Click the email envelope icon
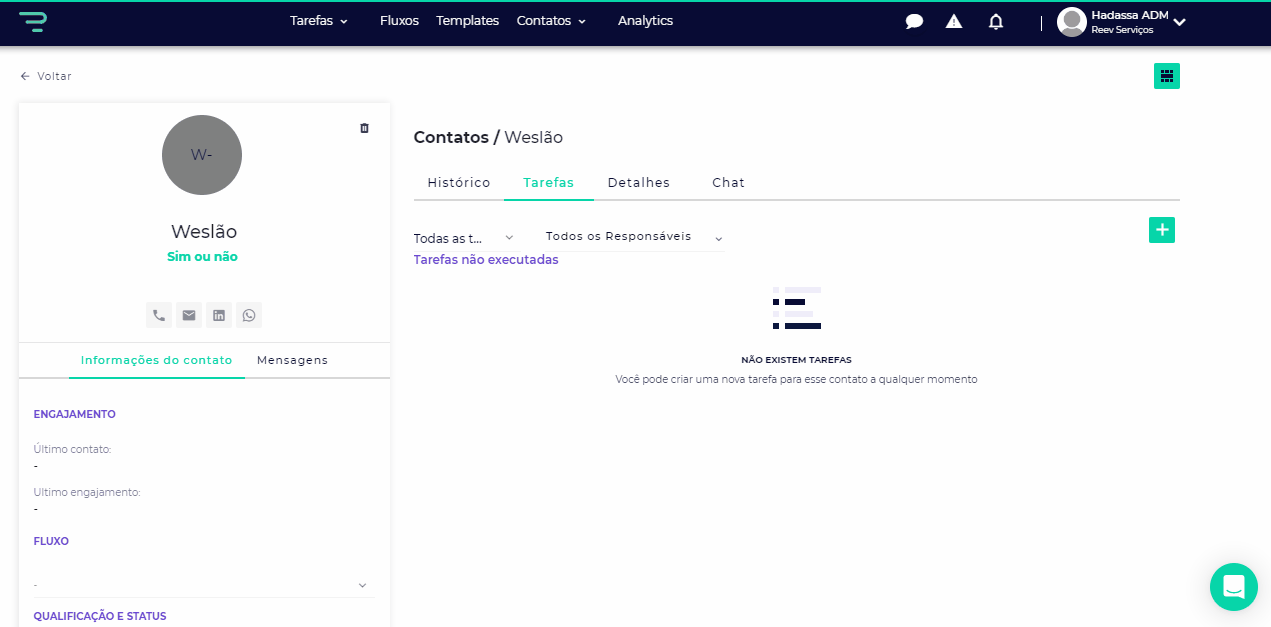1271x627 pixels. tap(189, 315)
